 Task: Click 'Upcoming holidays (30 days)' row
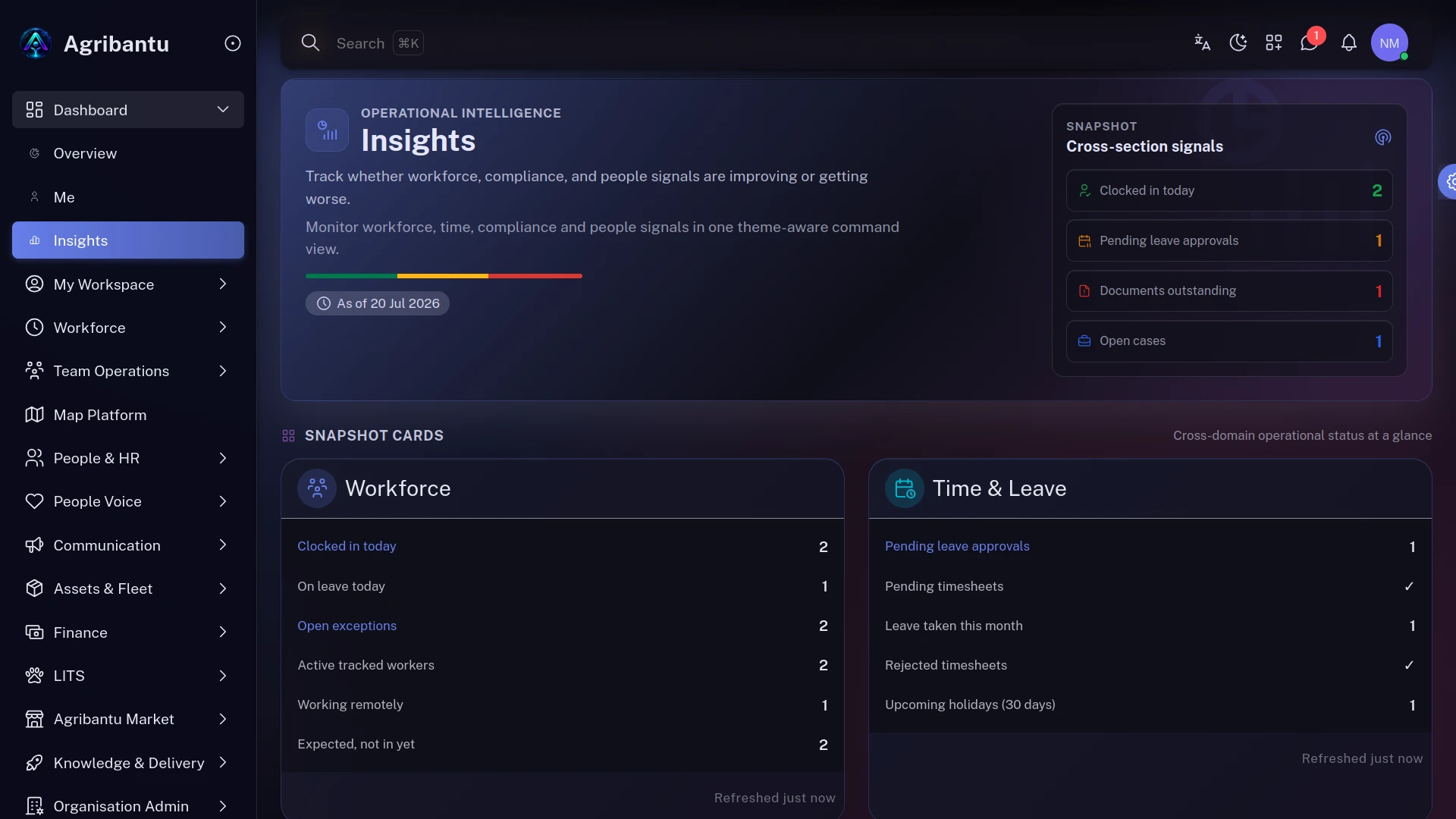pos(1150,705)
